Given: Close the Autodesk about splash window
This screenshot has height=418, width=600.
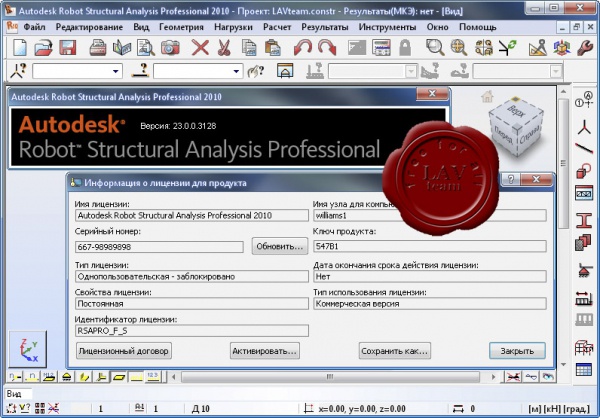Looking at the screenshot, I should pos(432,94).
